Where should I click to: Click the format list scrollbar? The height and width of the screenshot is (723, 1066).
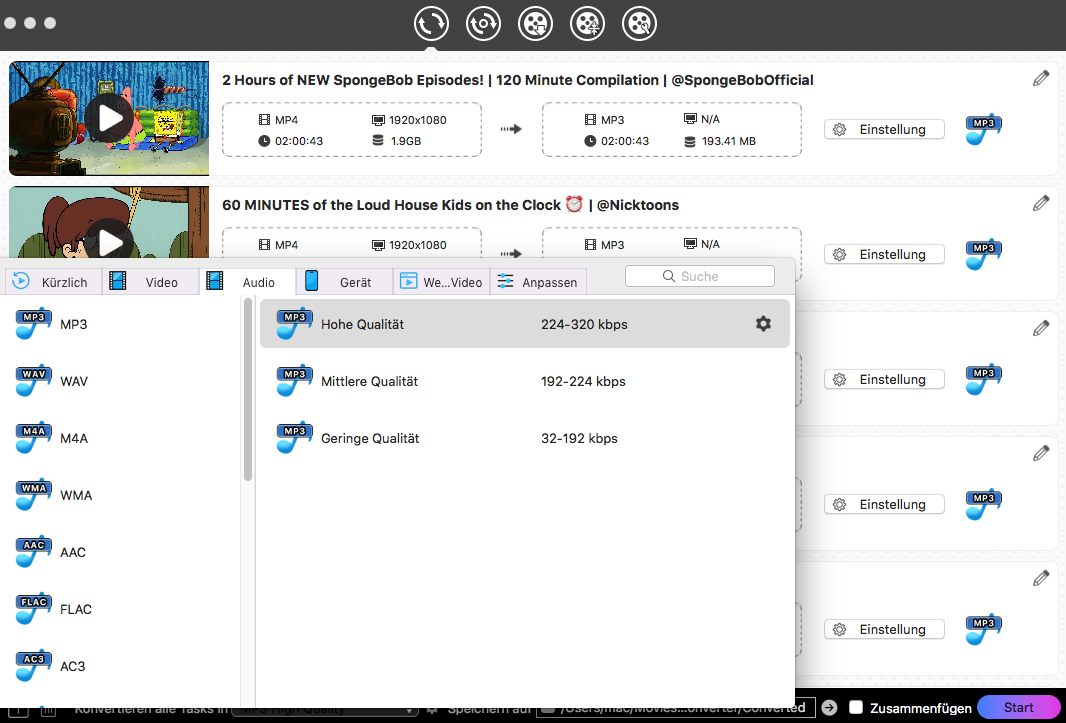click(x=247, y=390)
